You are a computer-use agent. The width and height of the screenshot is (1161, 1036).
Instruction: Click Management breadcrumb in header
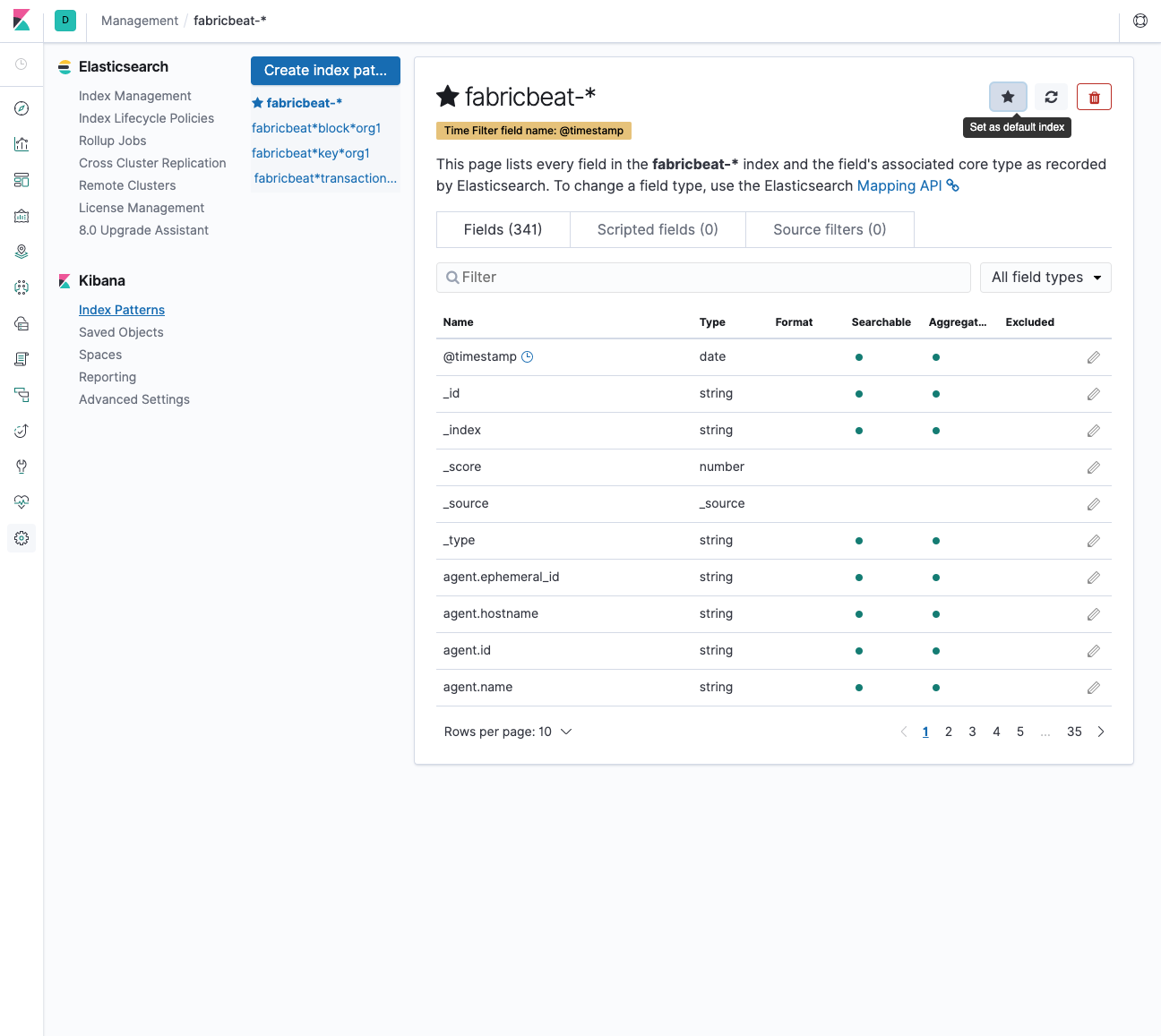click(x=140, y=21)
